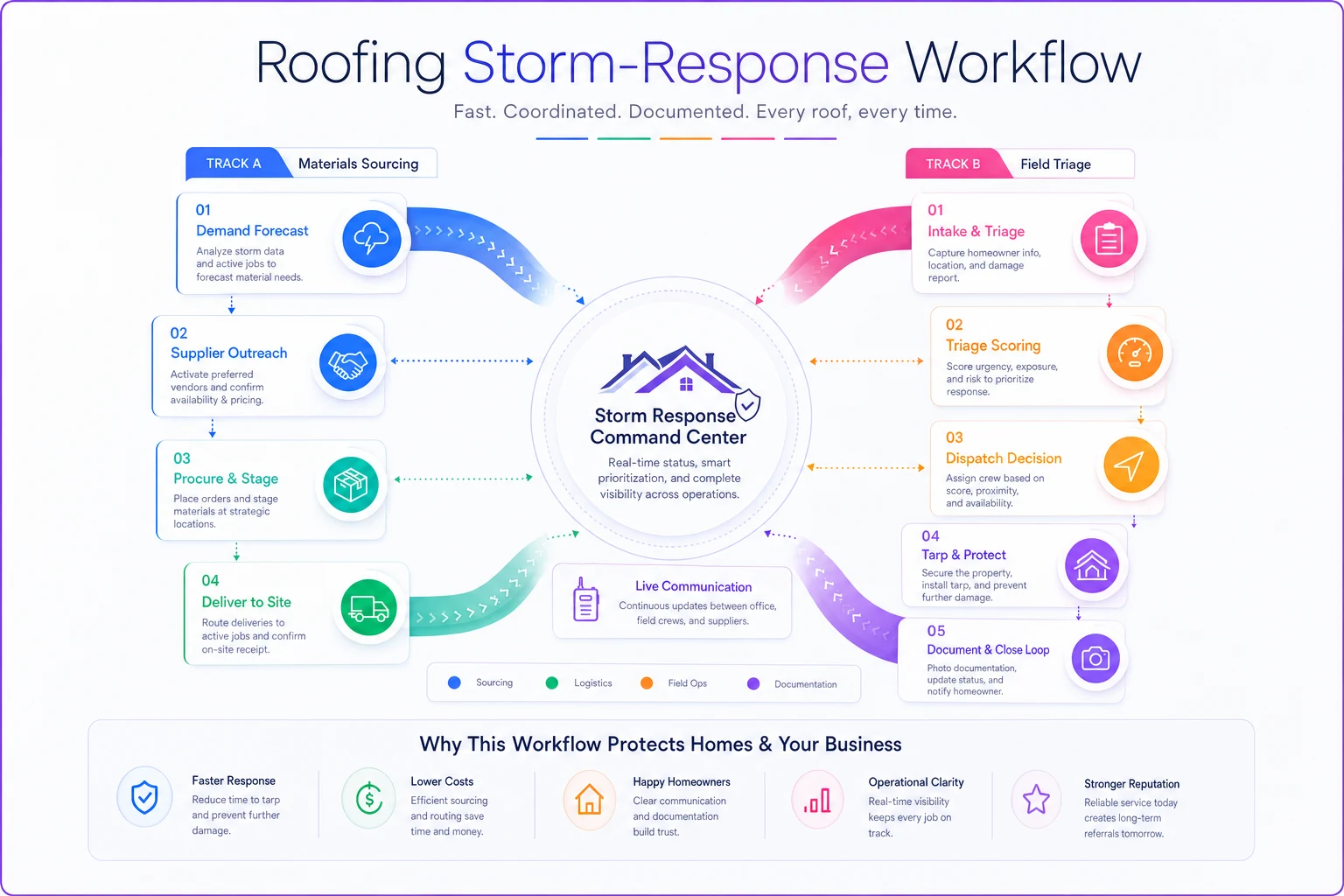This screenshot has width=1344, height=896.
Task: Click the Supplier Outreach handshake icon
Action: click(347, 362)
